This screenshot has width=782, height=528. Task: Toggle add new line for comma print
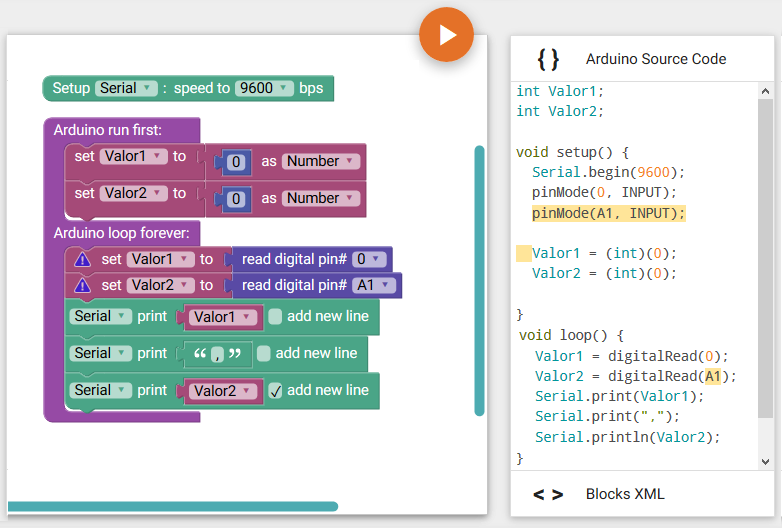point(264,353)
